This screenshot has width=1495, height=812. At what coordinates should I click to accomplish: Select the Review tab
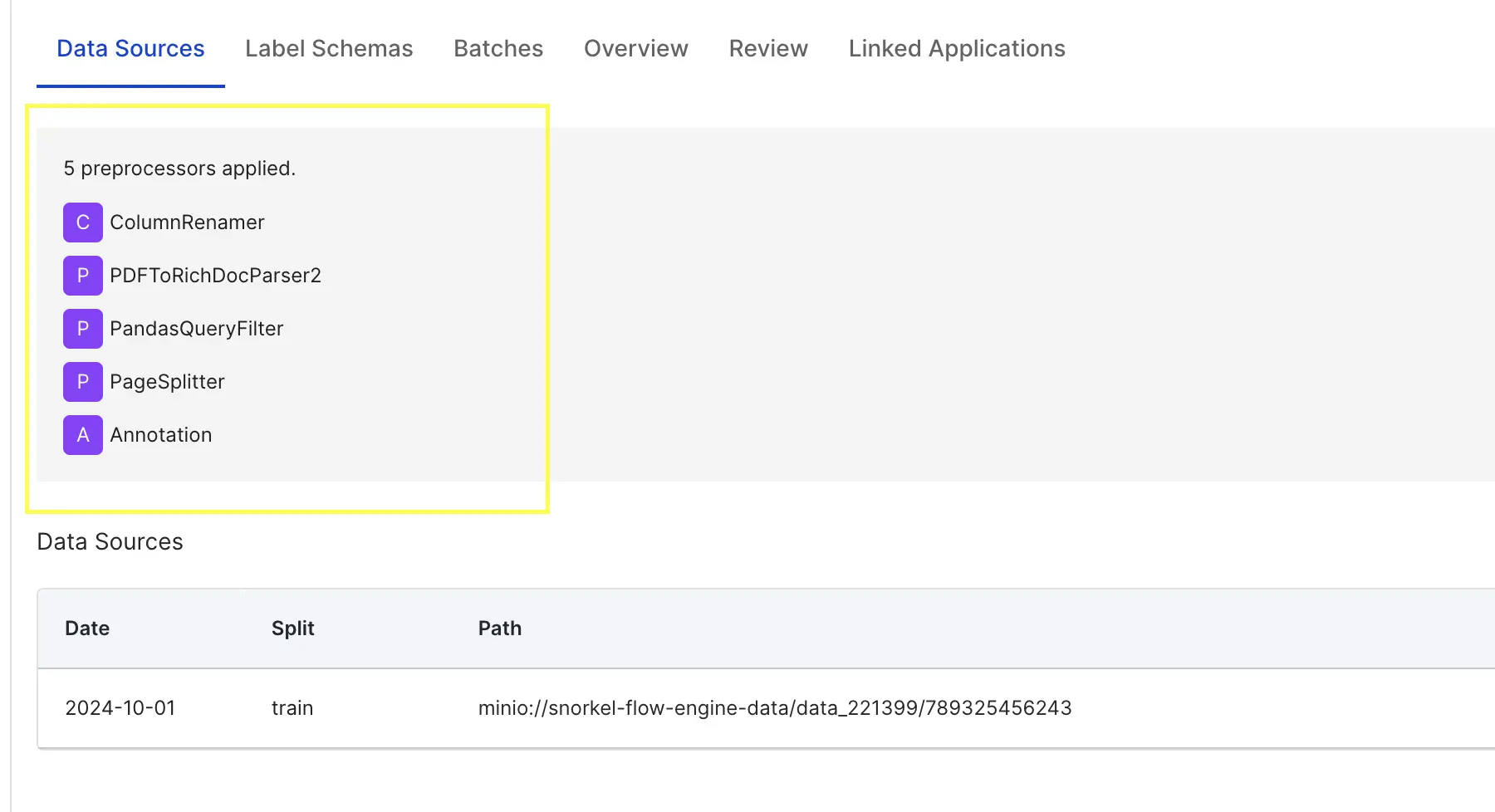coord(768,48)
